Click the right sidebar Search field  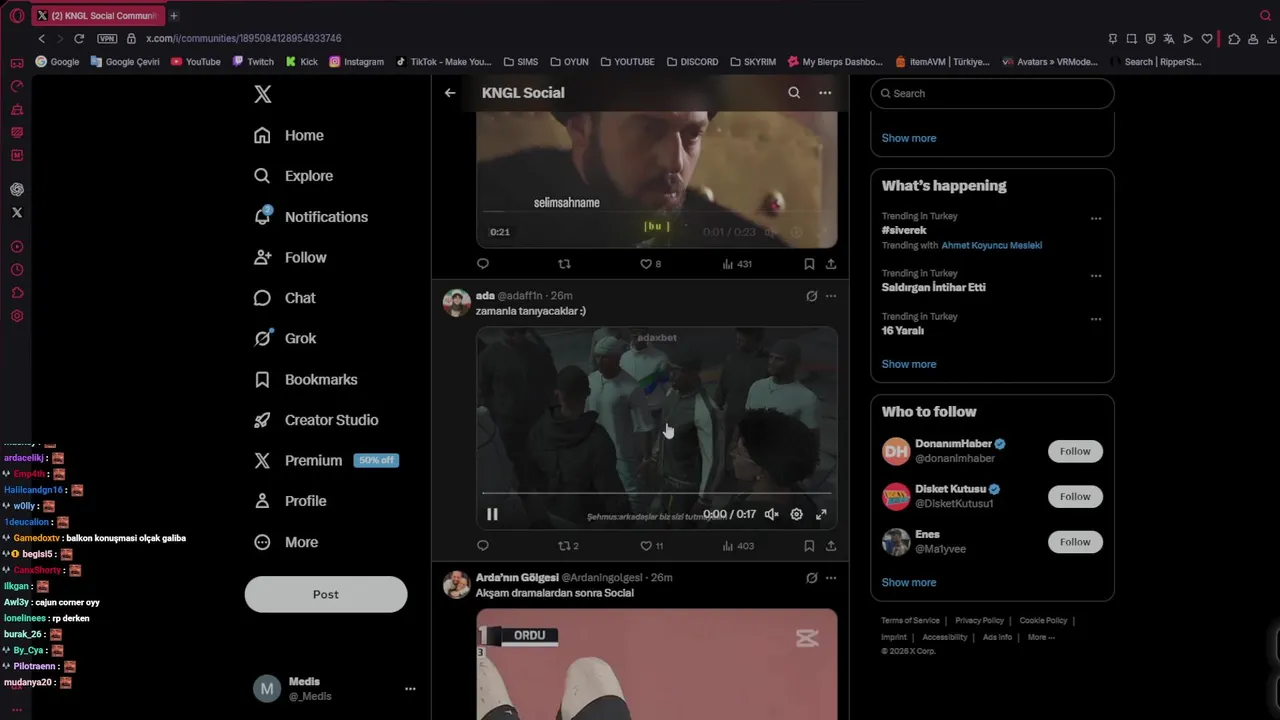[992, 93]
